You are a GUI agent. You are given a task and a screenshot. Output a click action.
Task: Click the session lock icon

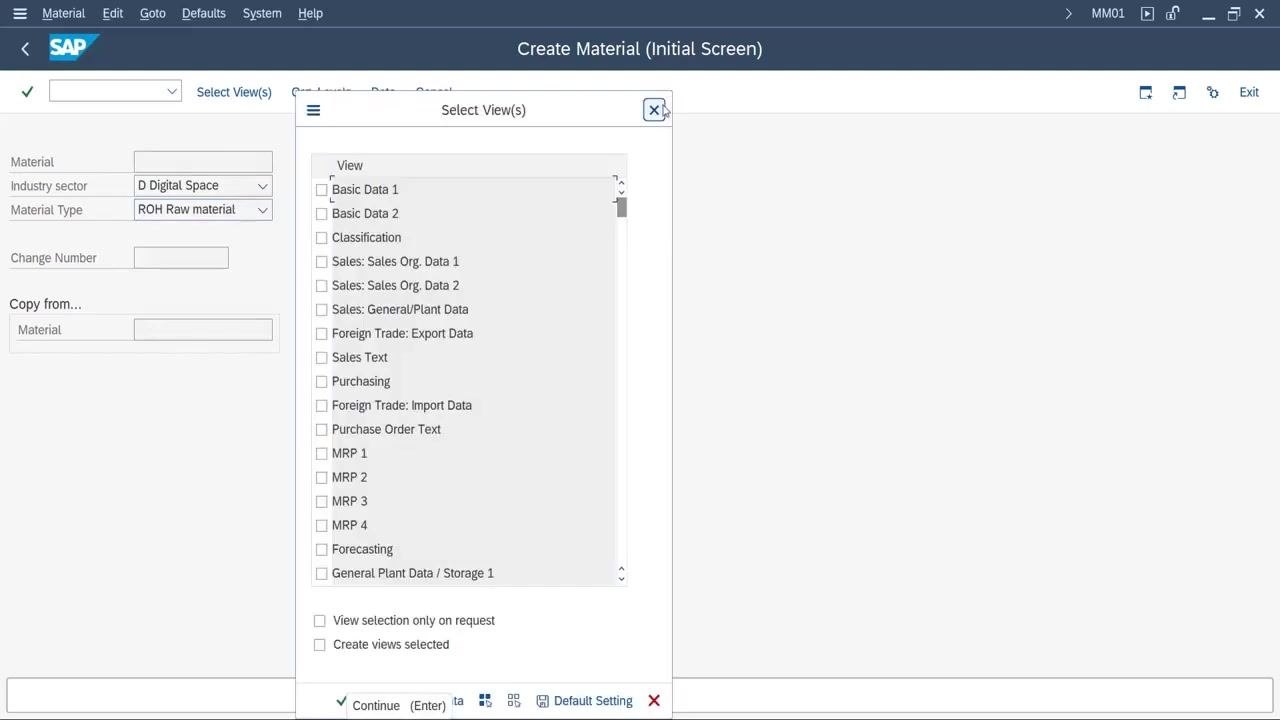pyautogui.click(x=1171, y=13)
